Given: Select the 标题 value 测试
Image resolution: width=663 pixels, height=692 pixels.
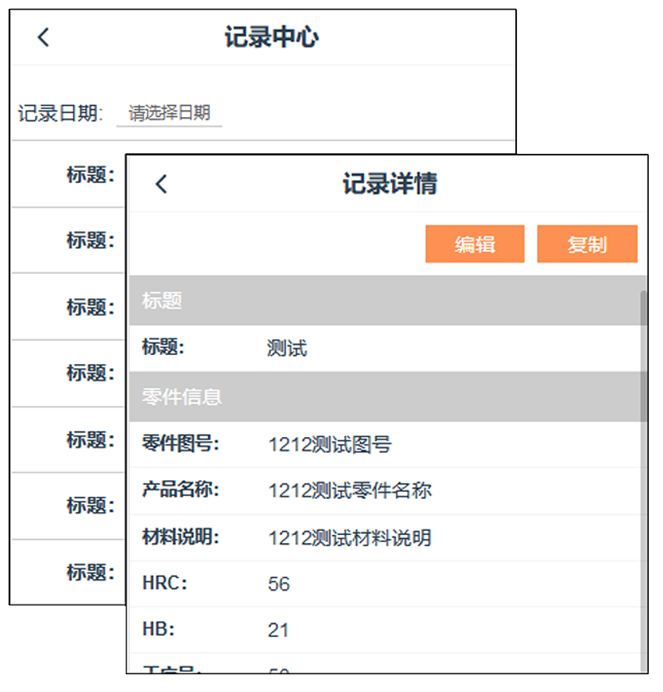Looking at the screenshot, I should click(287, 349).
